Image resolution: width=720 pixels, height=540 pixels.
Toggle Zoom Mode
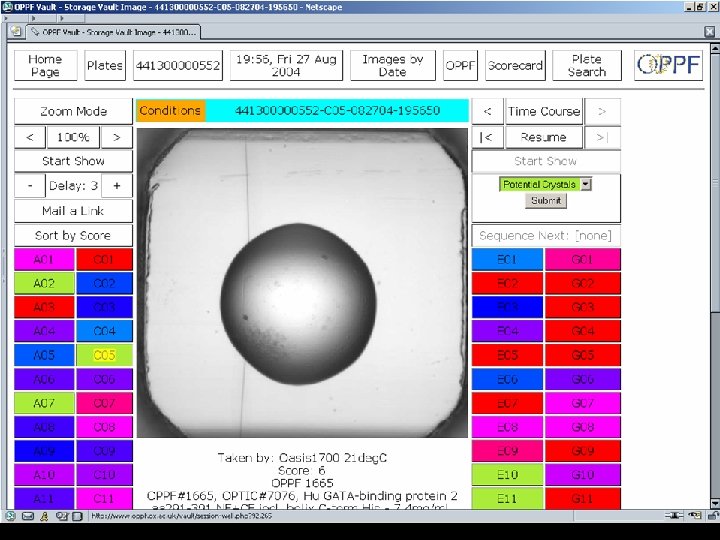73,111
